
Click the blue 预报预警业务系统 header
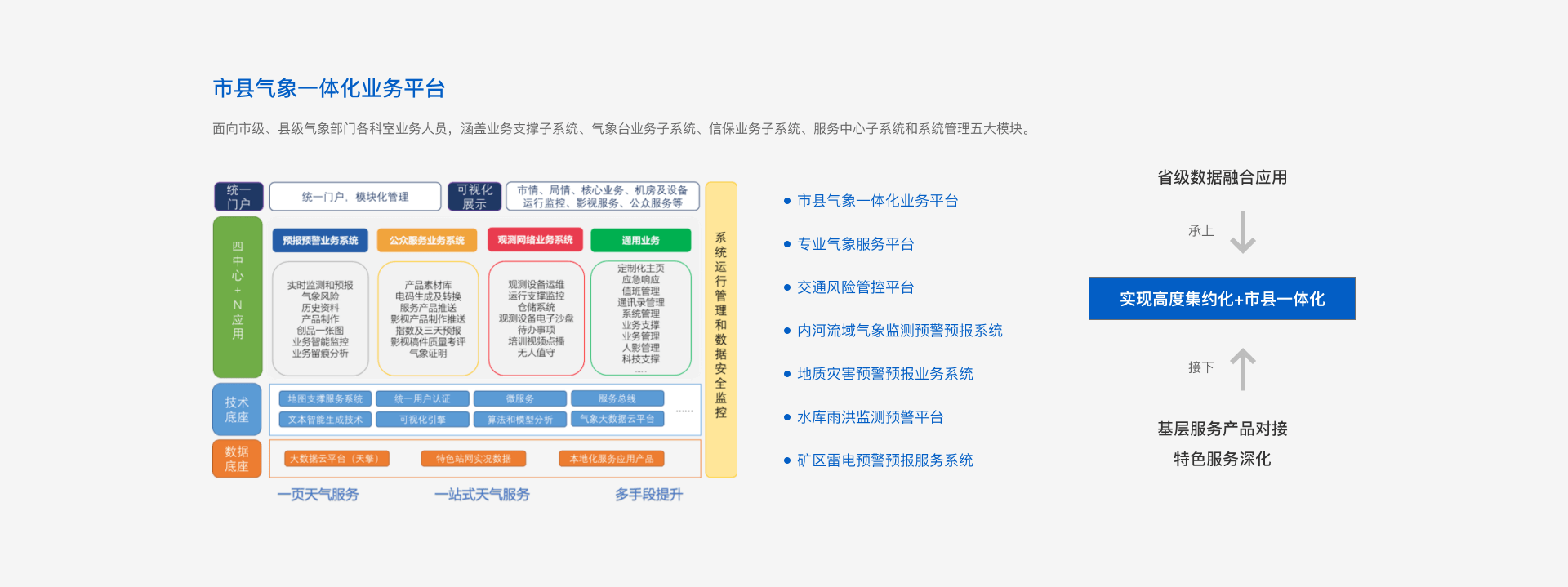(320, 240)
